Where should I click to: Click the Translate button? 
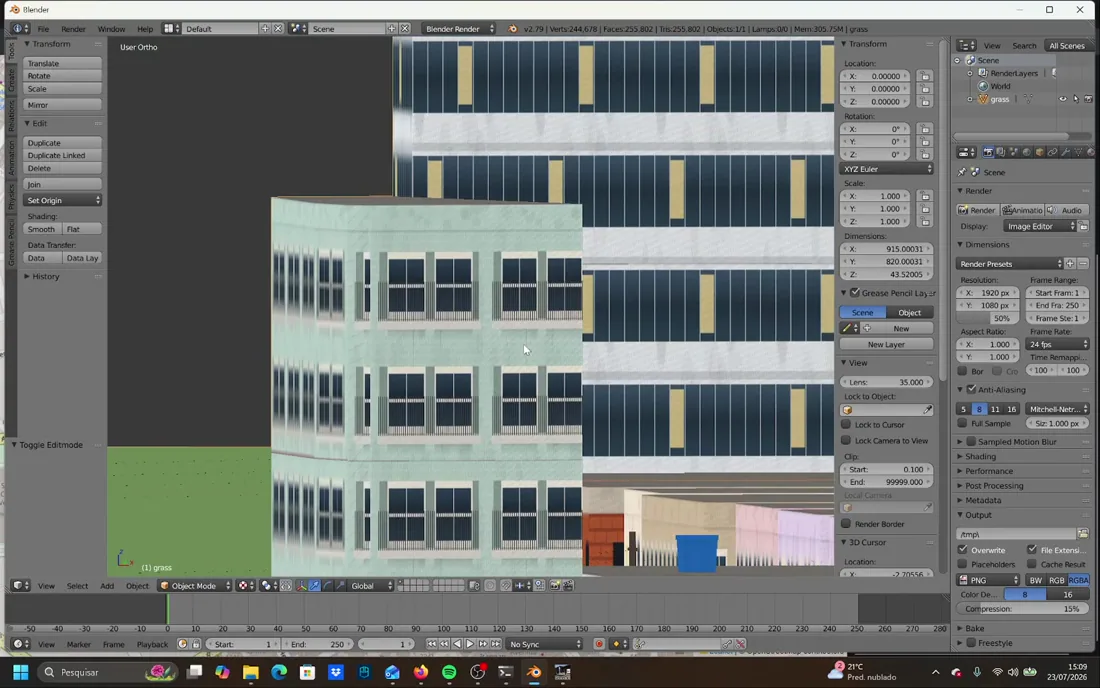(62, 63)
